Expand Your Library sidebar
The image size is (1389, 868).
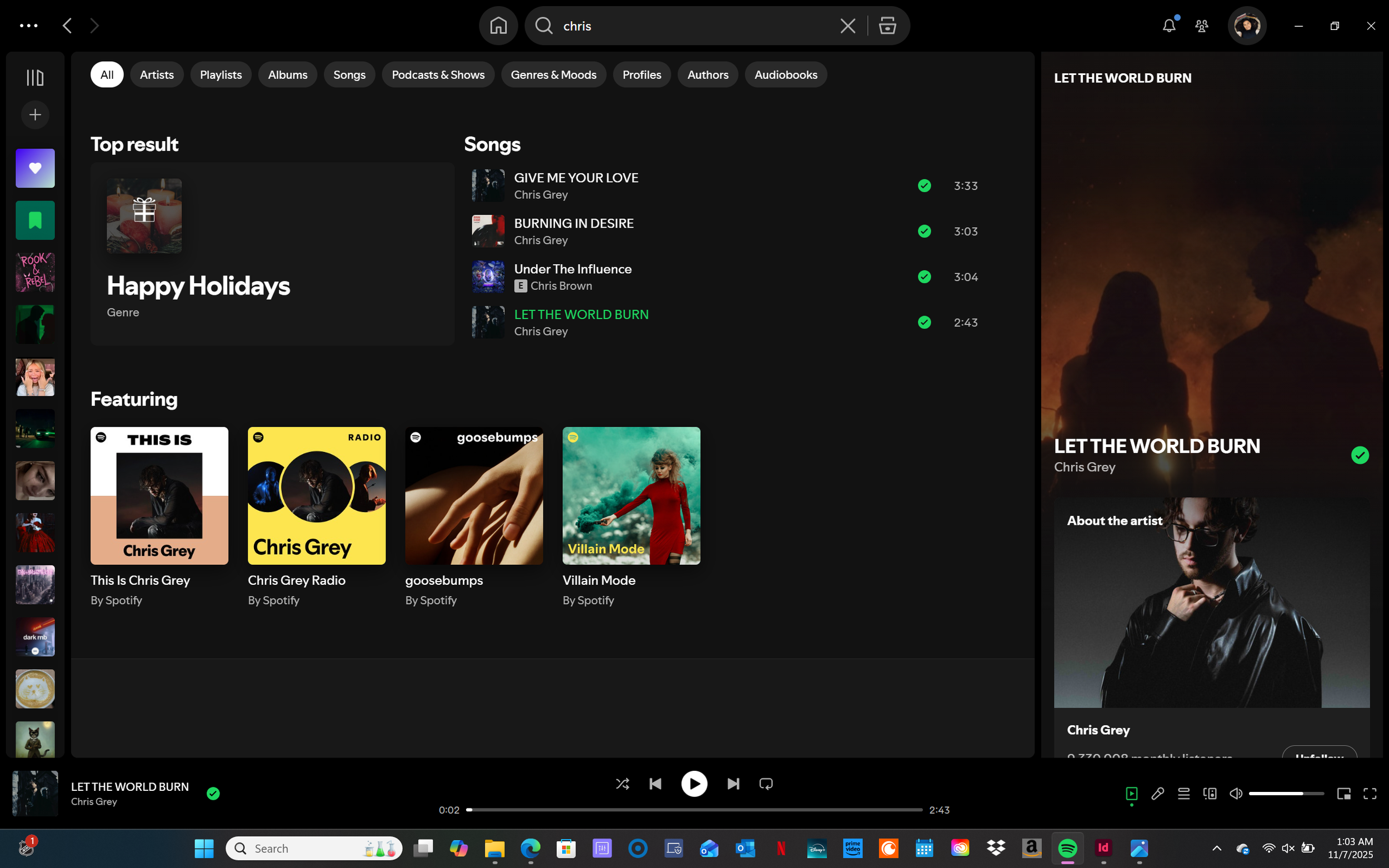[x=35, y=78]
